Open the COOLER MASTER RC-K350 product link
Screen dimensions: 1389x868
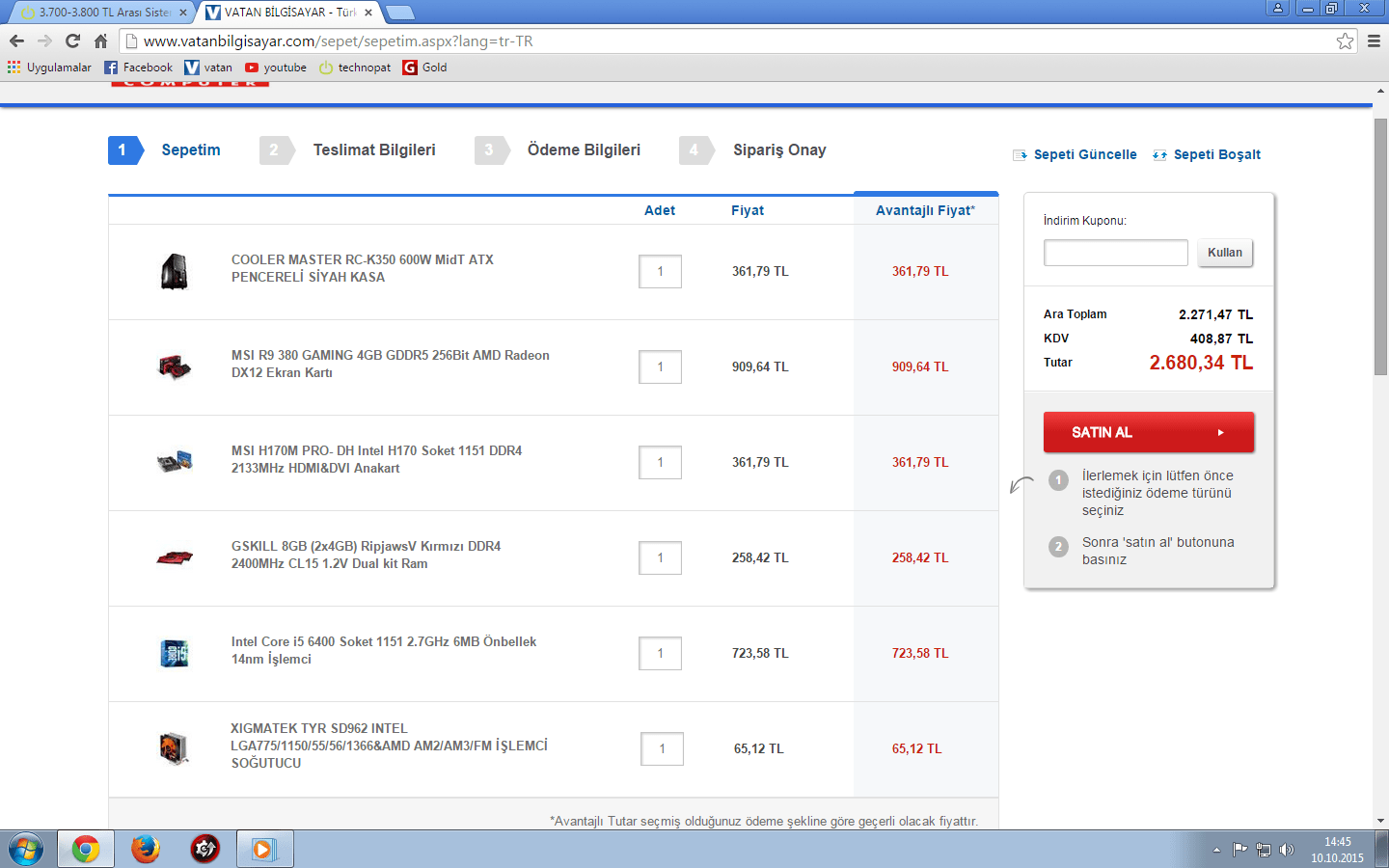point(363,268)
